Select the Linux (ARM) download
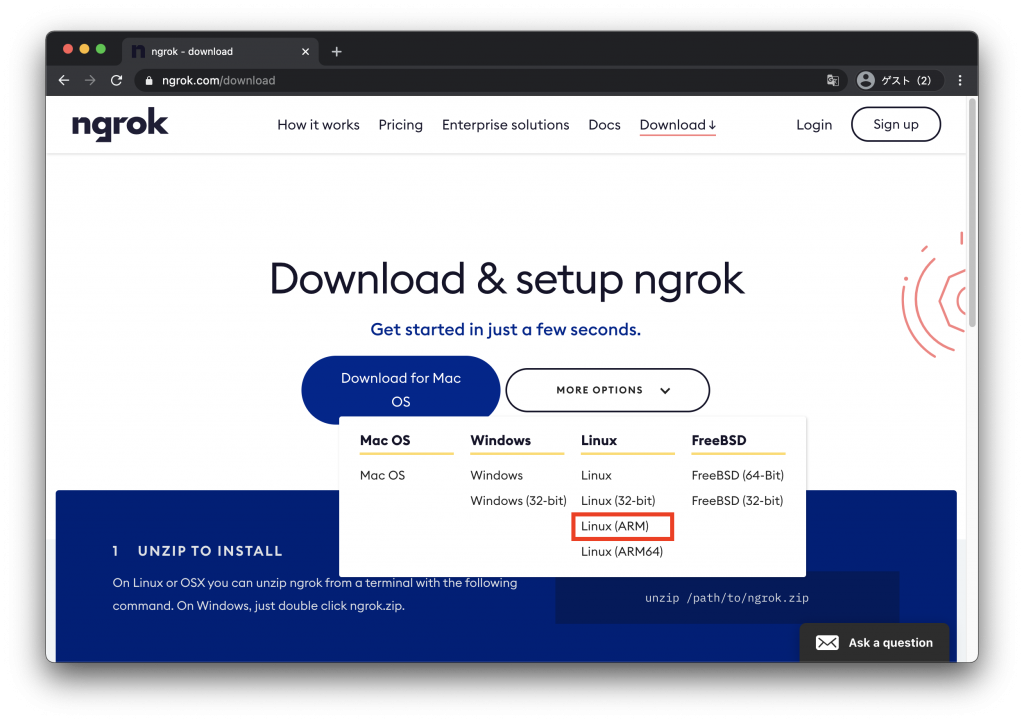1024x723 pixels. pos(615,526)
